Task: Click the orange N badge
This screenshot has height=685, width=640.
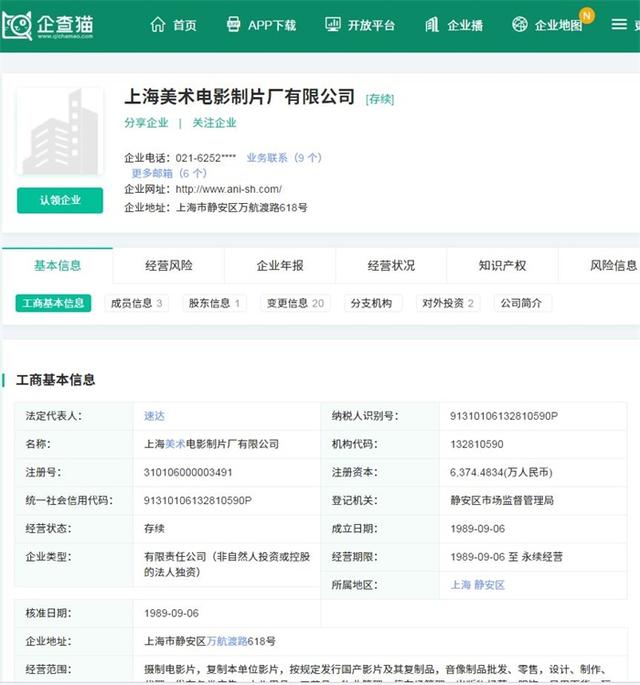Action: point(587,16)
